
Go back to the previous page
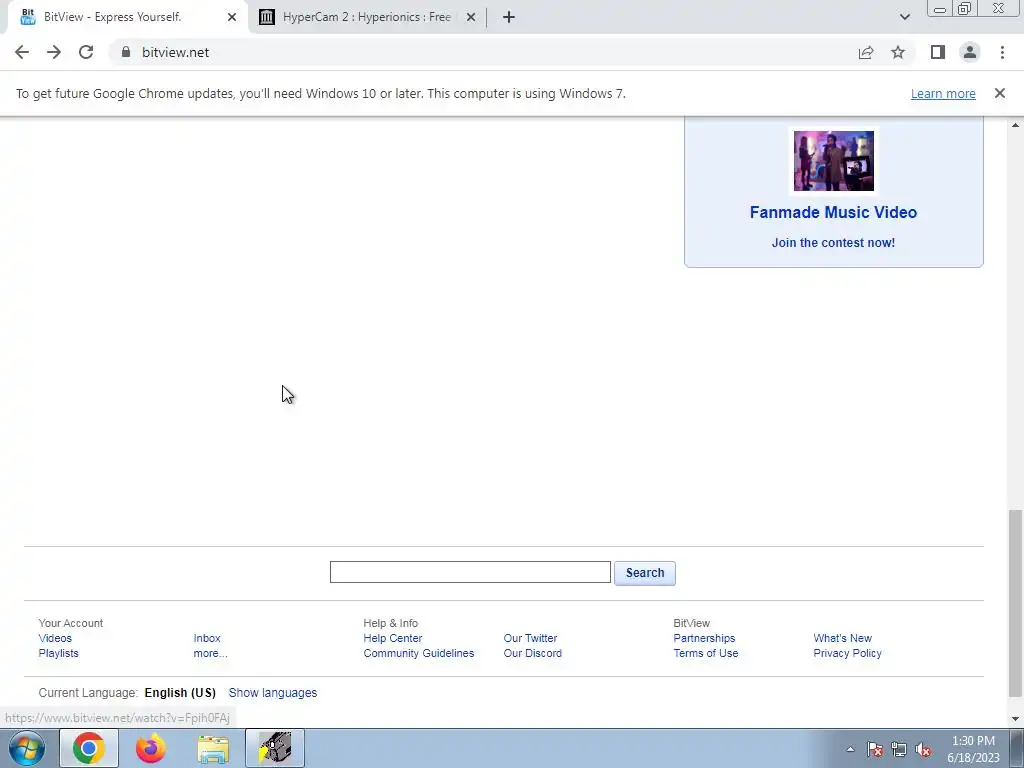[x=22, y=52]
